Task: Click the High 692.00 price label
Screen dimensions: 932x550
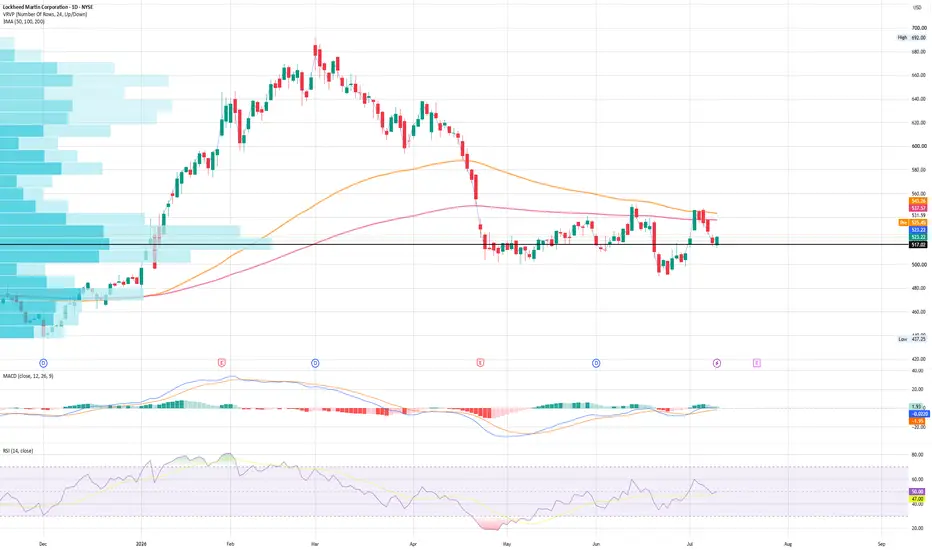Action: click(x=912, y=37)
